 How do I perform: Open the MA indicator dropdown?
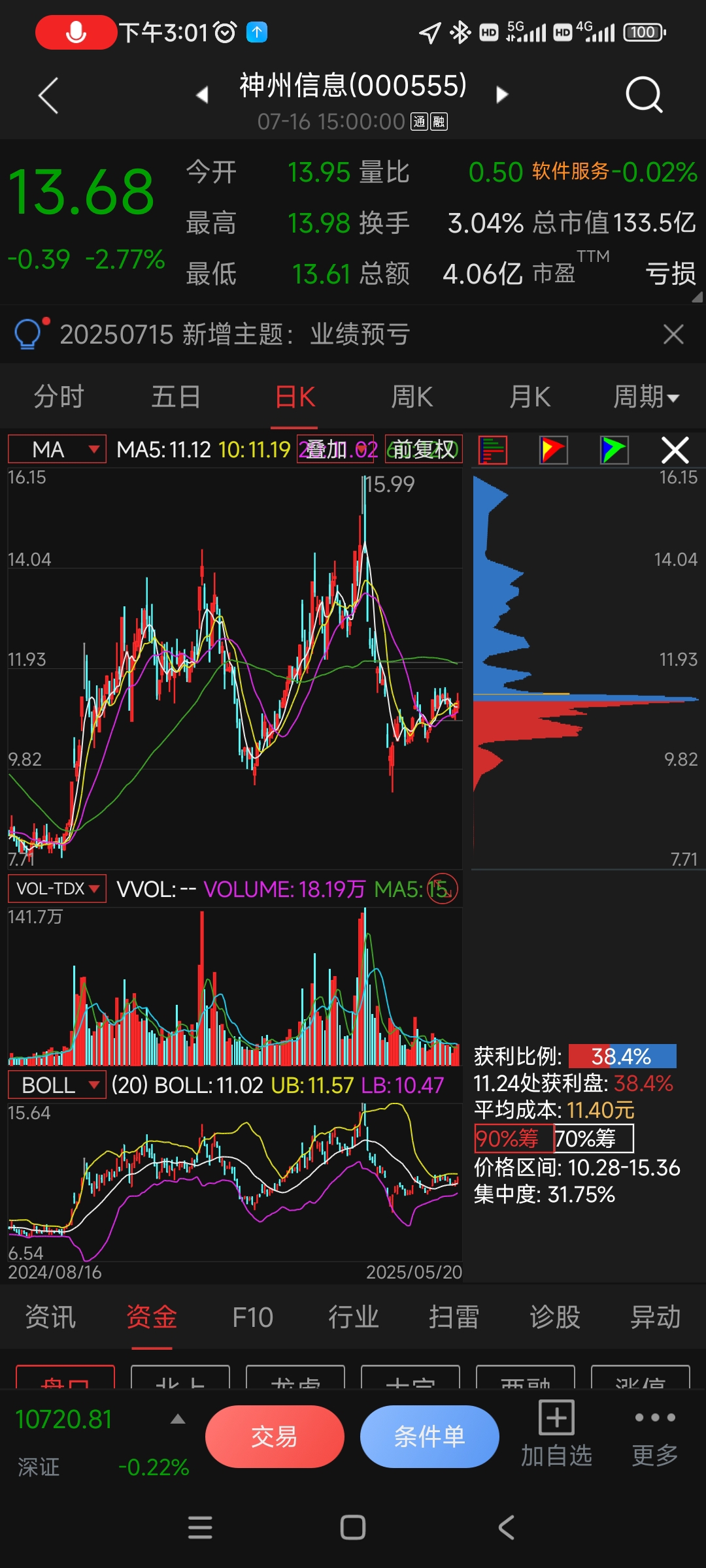[x=57, y=449]
